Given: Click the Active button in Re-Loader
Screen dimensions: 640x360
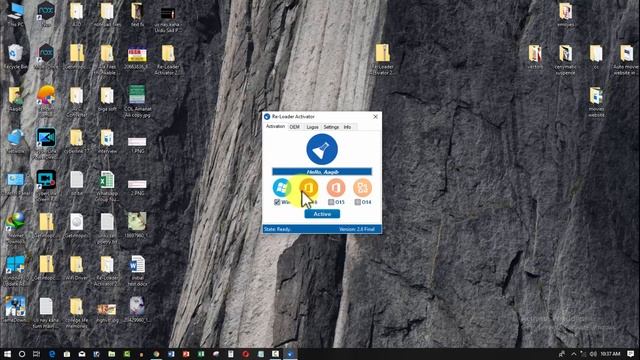Looking at the screenshot, I should (x=322, y=214).
